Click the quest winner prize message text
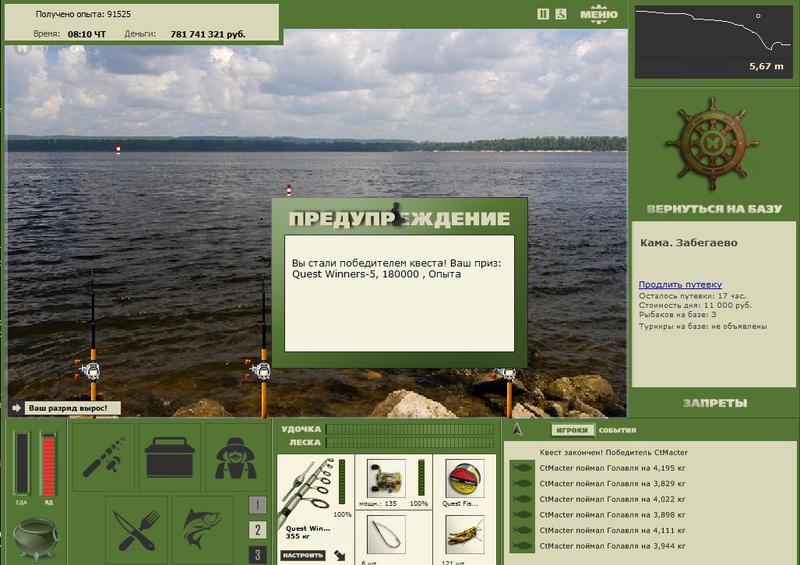Image resolution: width=800 pixels, height=565 pixels. [396, 268]
